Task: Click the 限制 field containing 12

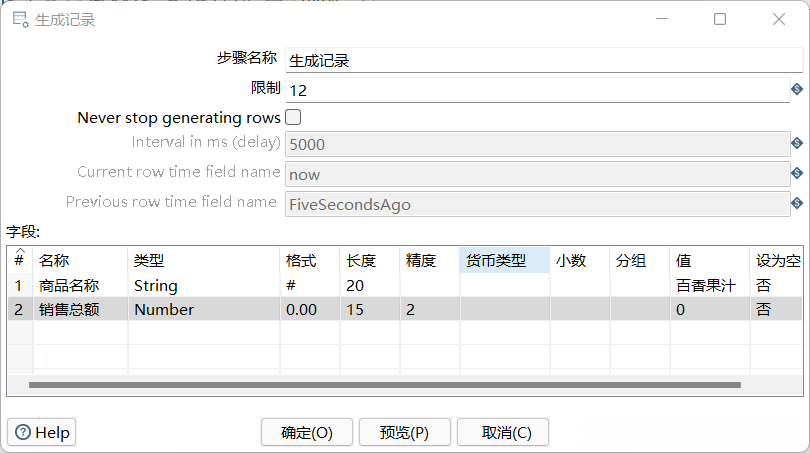Action: coord(537,90)
